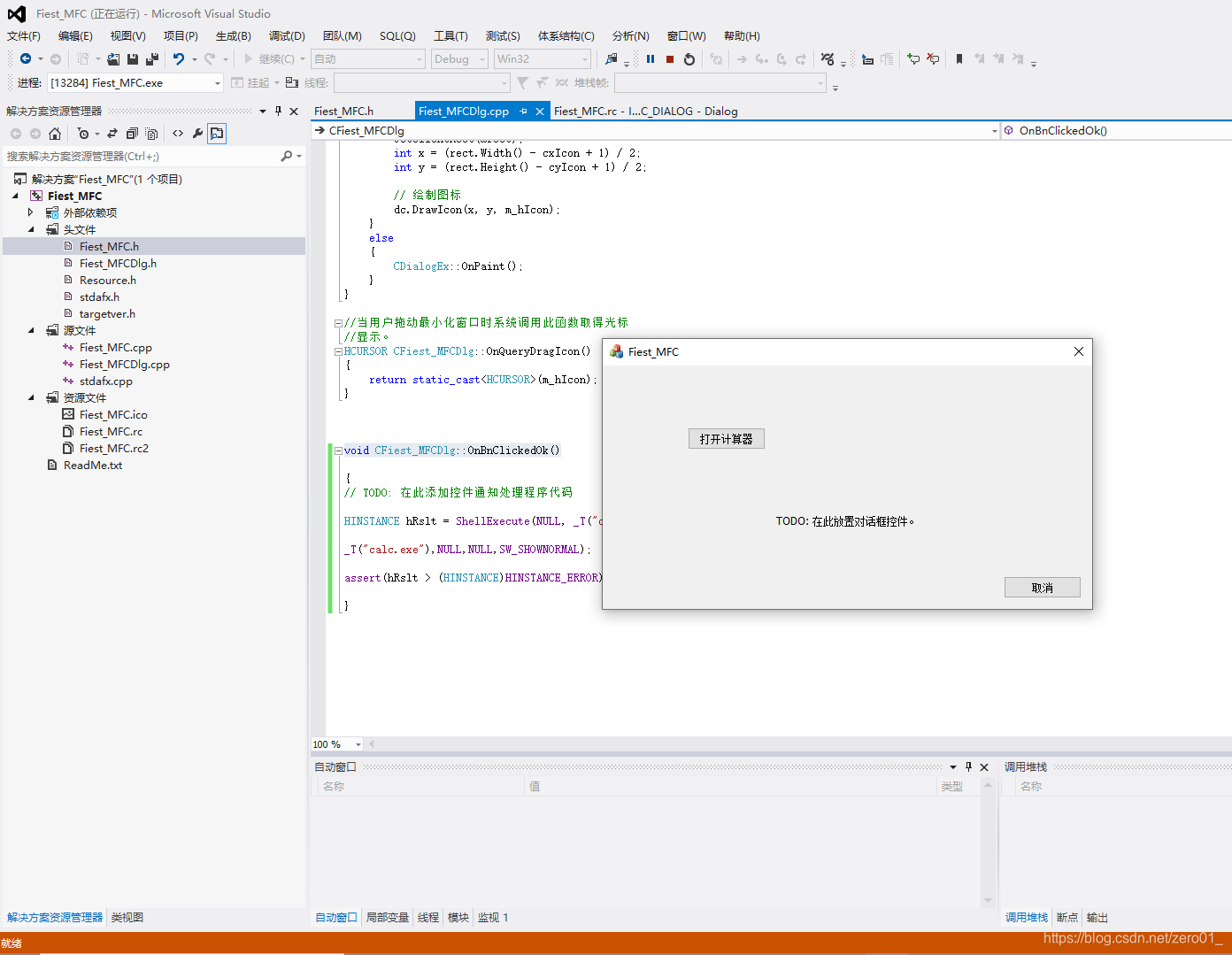Click the Save icon in the toolbar

pyautogui.click(x=133, y=59)
